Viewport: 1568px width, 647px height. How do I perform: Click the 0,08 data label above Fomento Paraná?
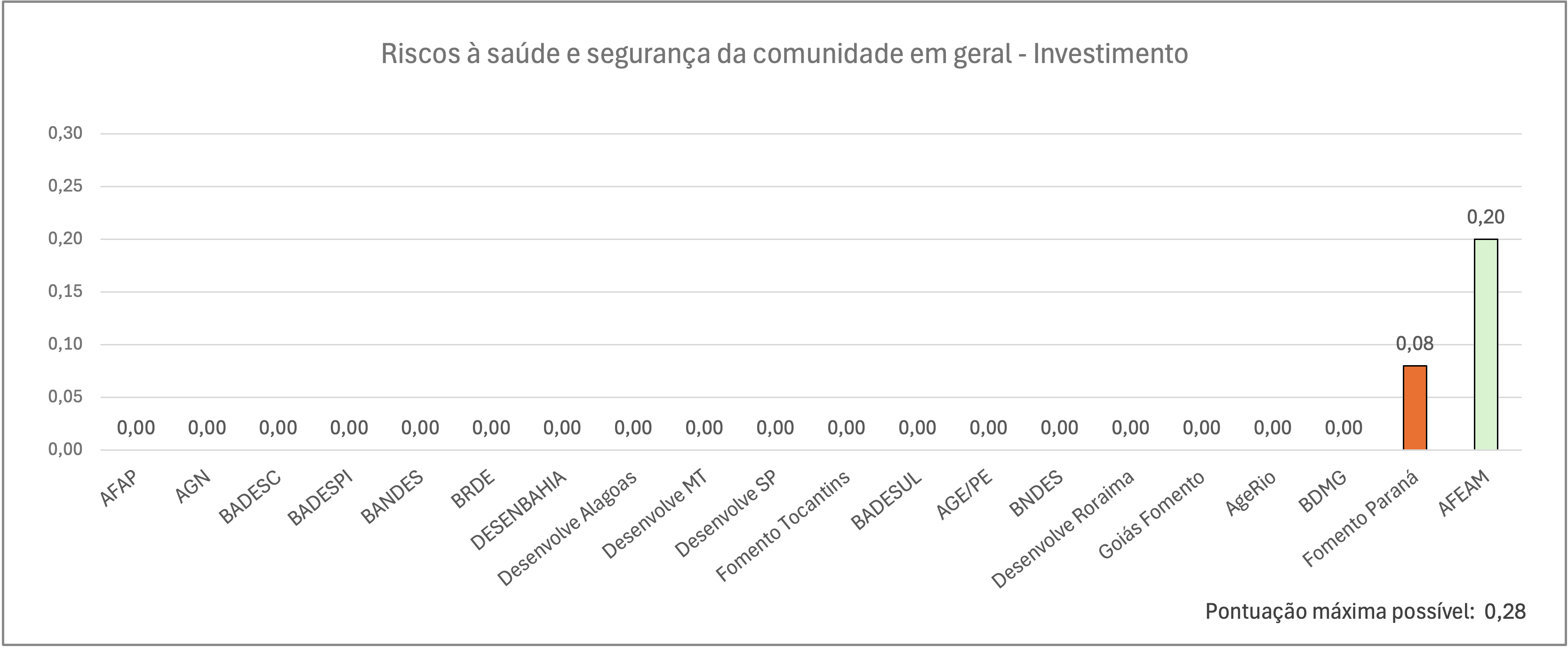click(x=1415, y=344)
